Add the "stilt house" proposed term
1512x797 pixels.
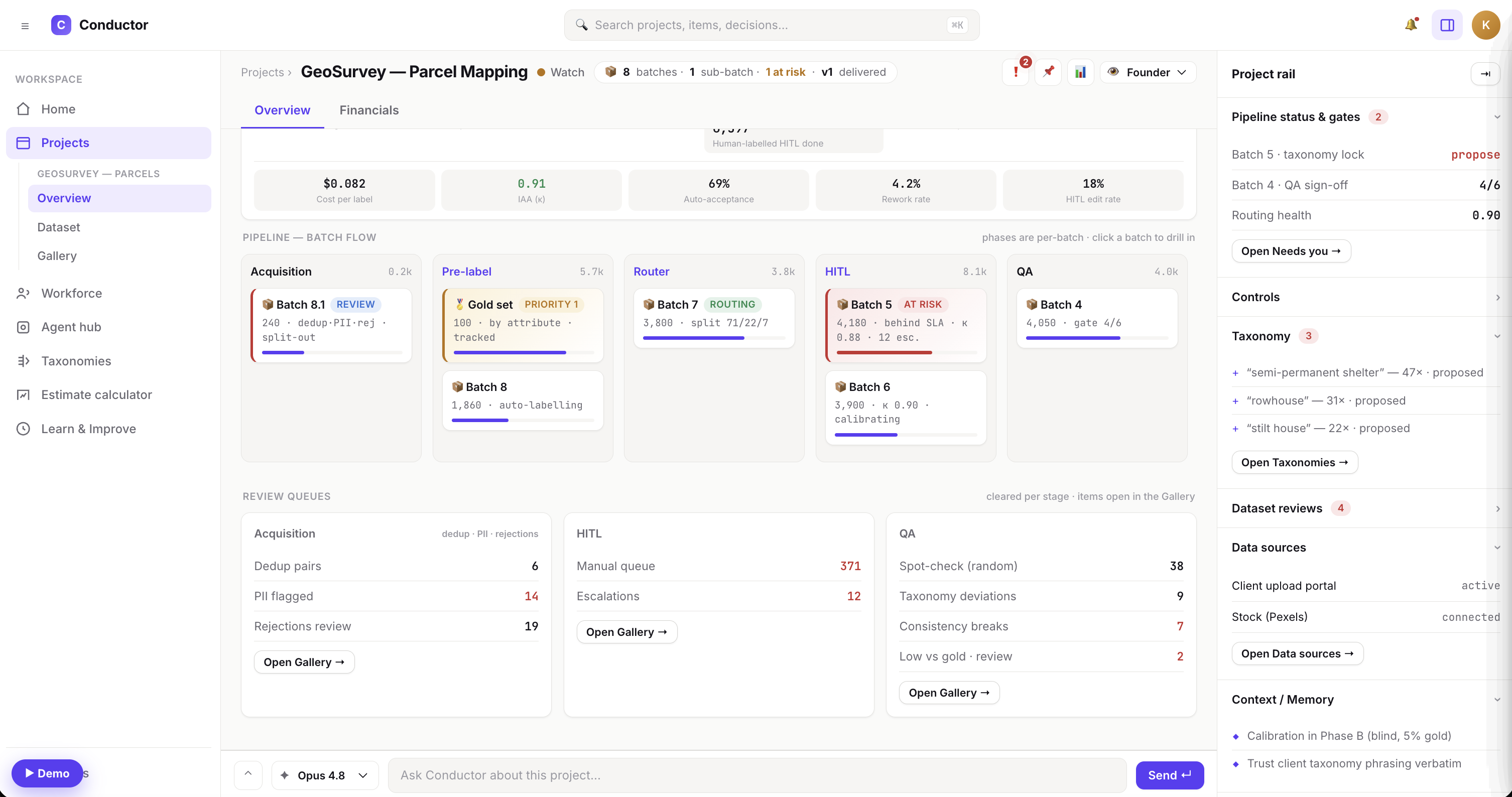(1235, 429)
